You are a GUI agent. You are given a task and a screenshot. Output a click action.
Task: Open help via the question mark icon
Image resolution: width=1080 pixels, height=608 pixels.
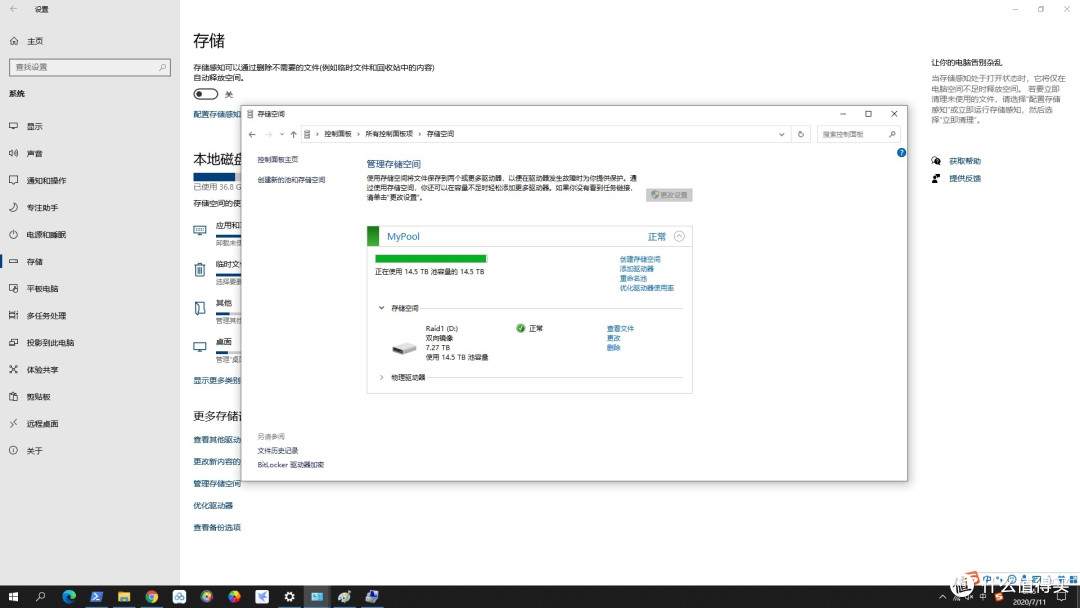click(901, 152)
